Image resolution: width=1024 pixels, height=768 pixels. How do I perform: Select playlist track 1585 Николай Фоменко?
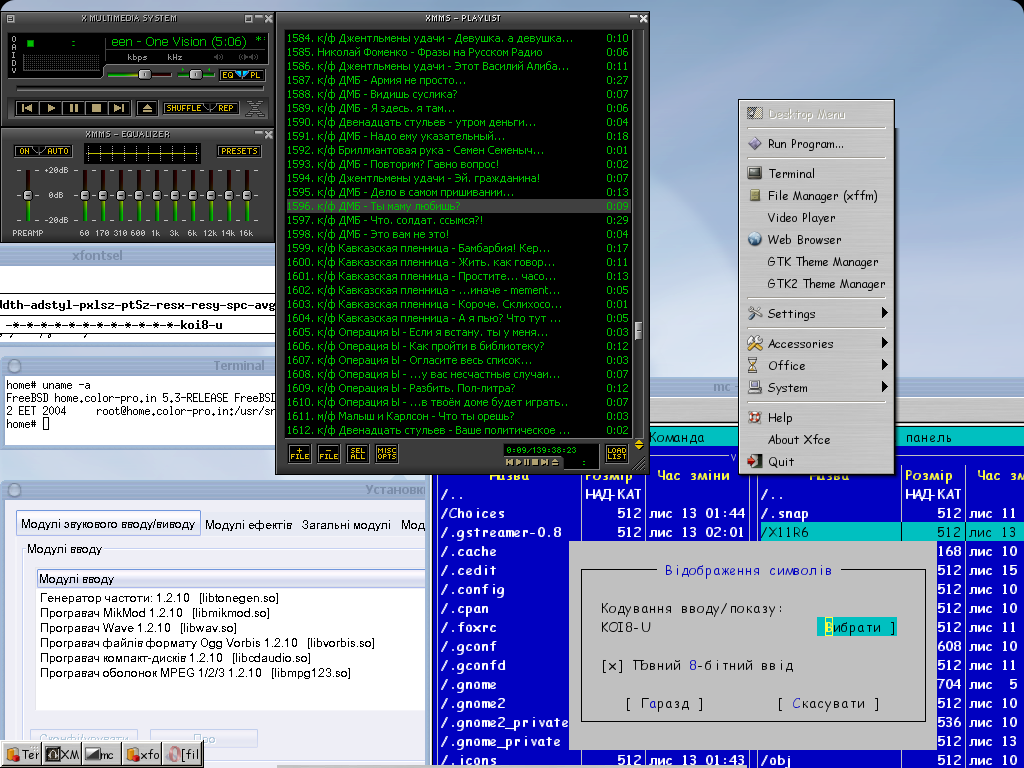(457, 52)
